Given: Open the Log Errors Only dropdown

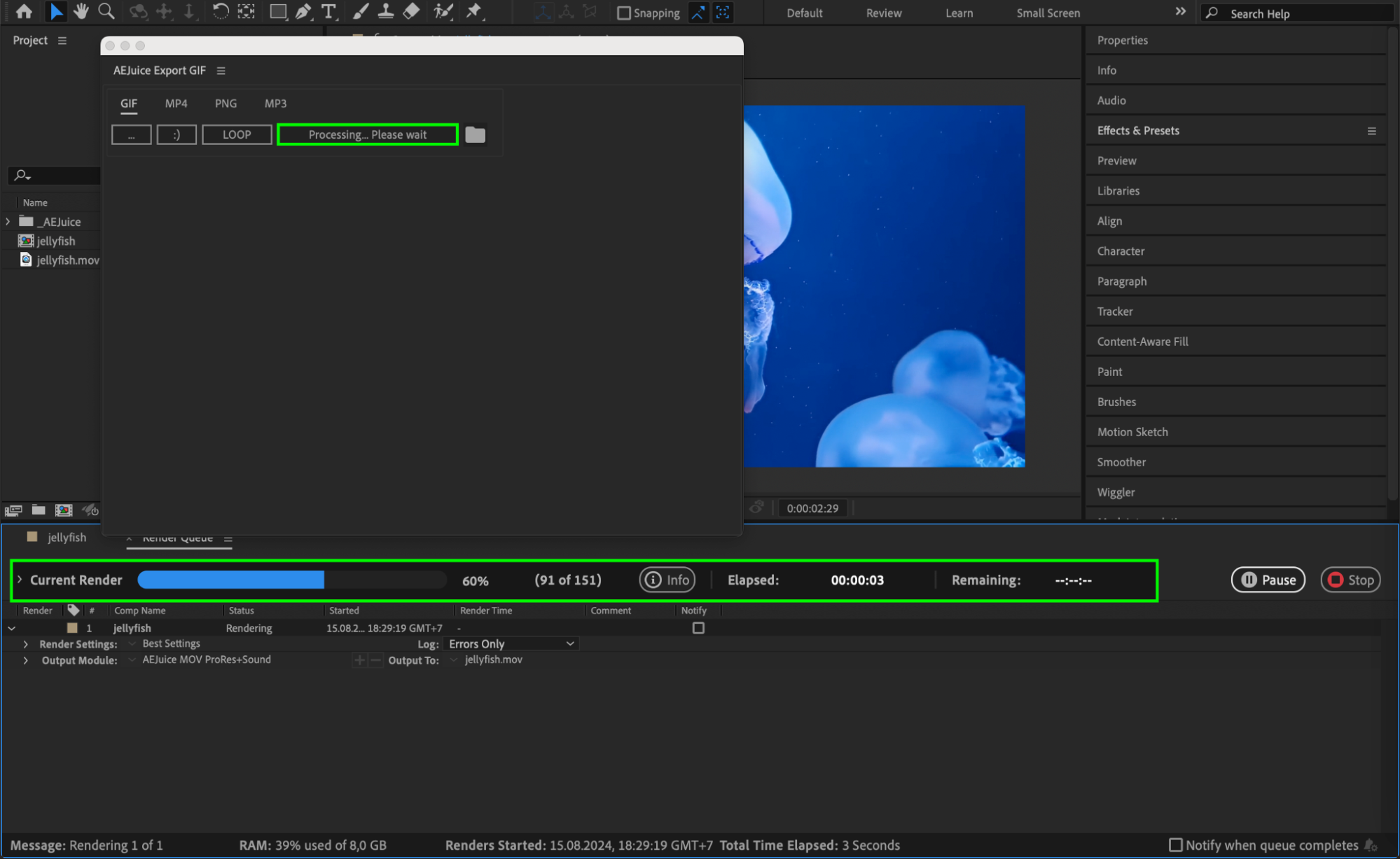Looking at the screenshot, I should click(x=511, y=643).
